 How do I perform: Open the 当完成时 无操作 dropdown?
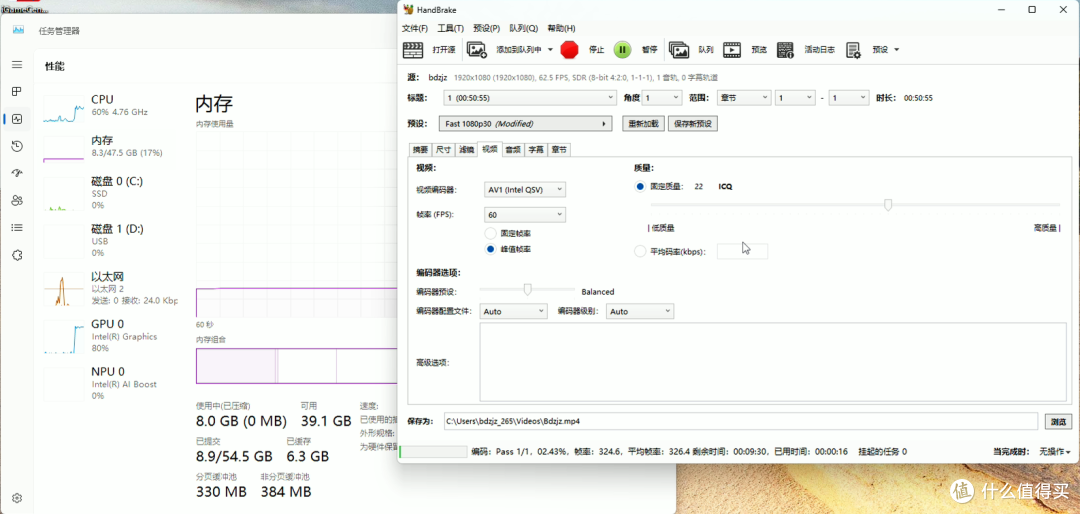(x=1055, y=452)
